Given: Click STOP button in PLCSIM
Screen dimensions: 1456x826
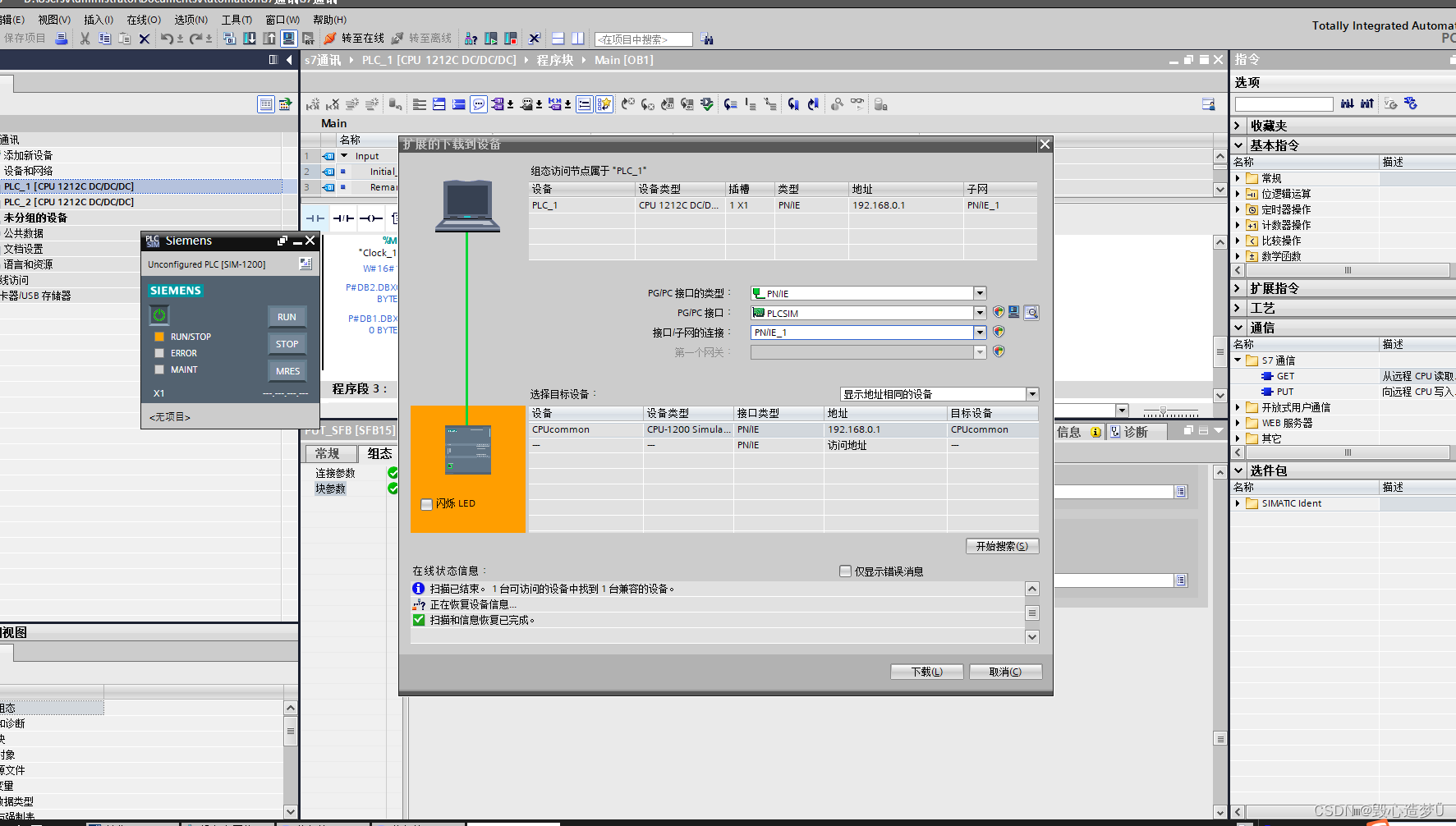Looking at the screenshot, I should tap(287, 344).
